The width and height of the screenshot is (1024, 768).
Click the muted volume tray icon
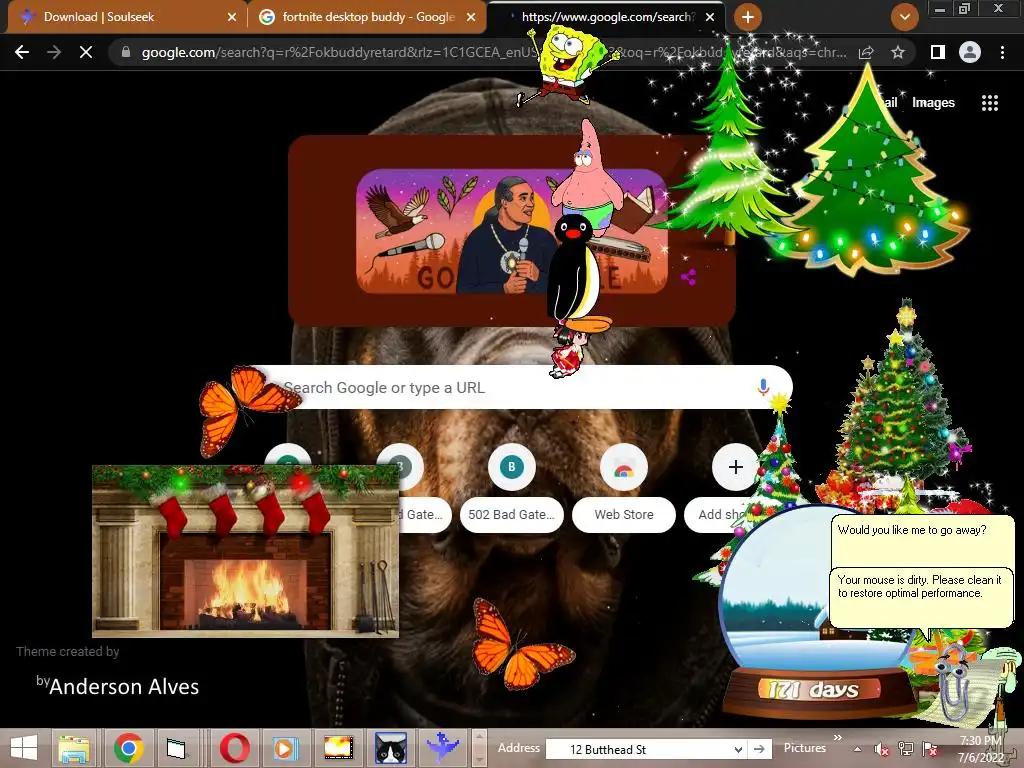pyautogui.click(x=881, y=750)
